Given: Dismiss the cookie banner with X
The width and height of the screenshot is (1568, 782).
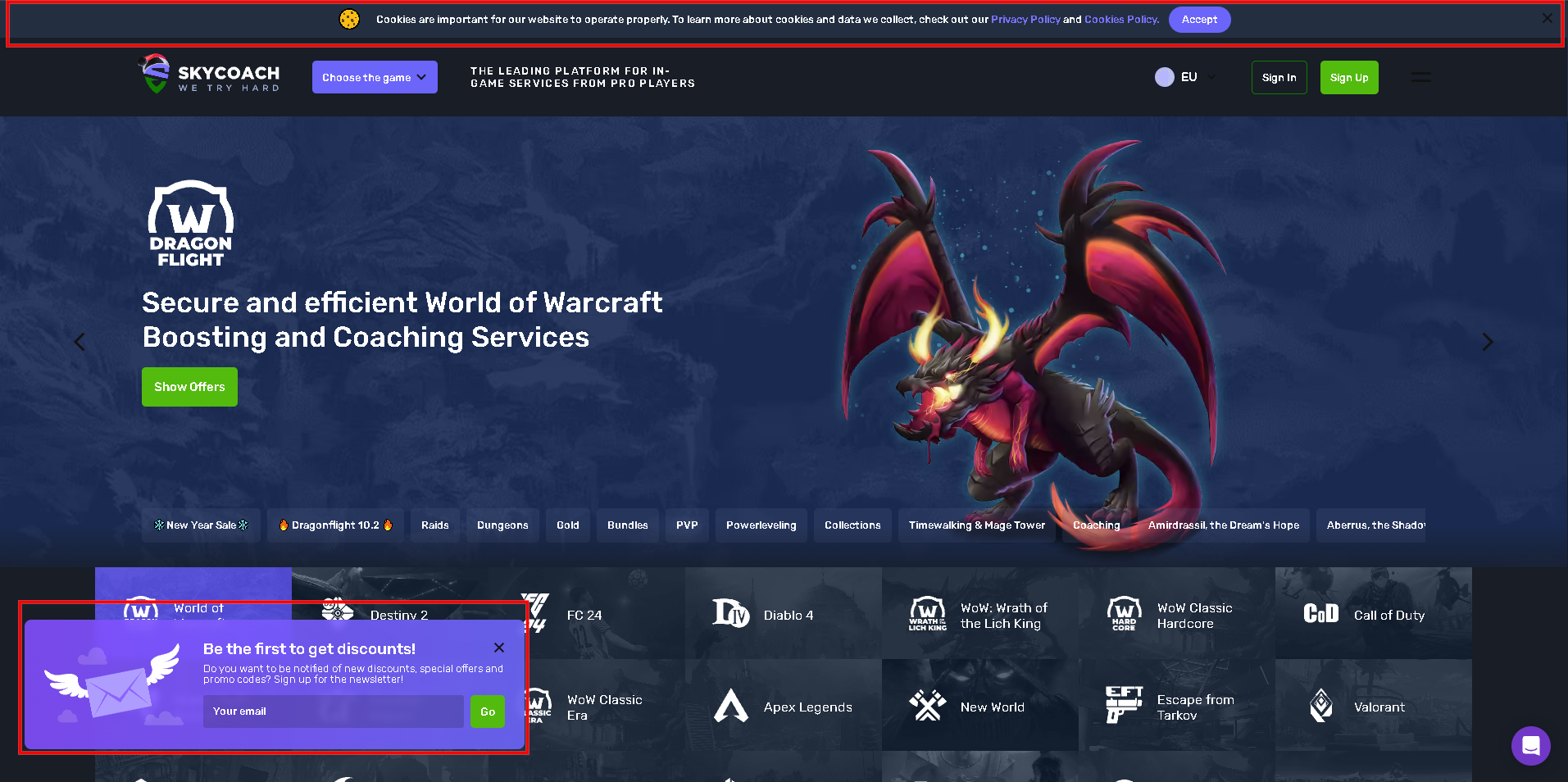Looking at the screenshot, I should click(1546, 18).
